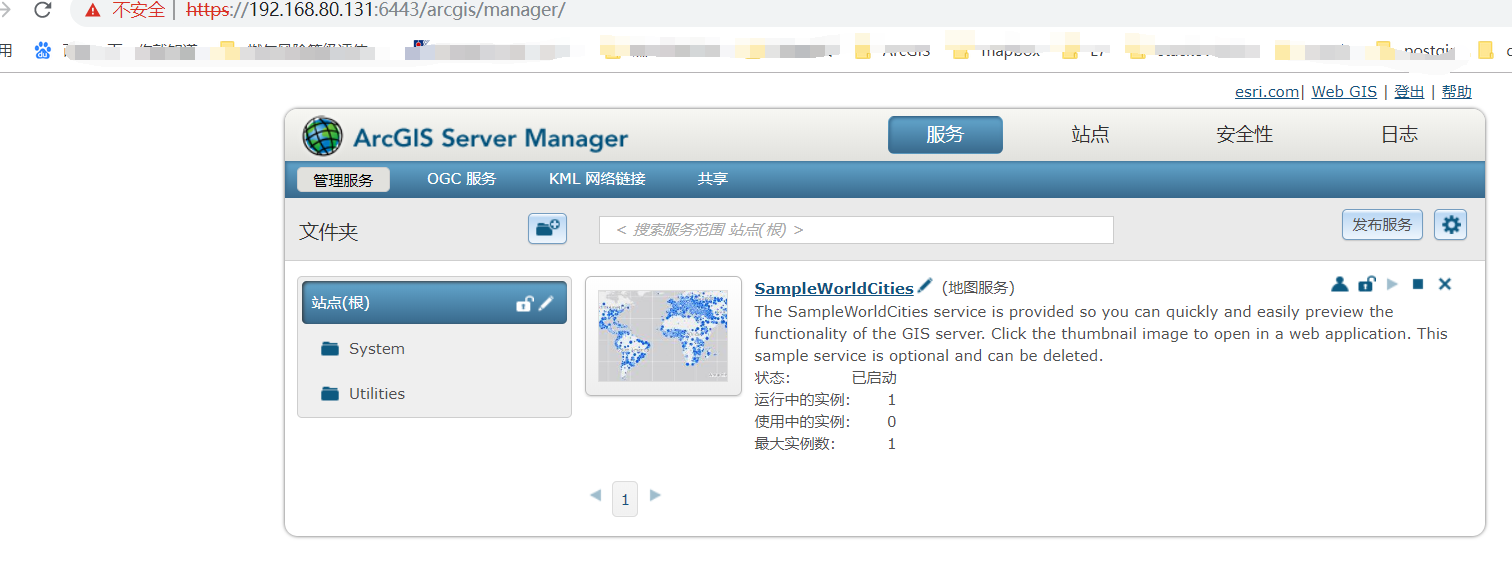Open Manager settings via the gear icon
The width and height of the screenshot is (1512, 584).
(1450, 224)
